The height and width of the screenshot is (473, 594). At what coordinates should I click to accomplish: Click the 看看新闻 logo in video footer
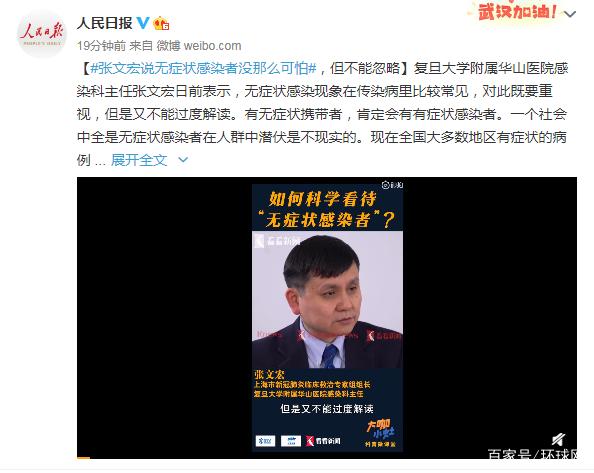(323, 441)
